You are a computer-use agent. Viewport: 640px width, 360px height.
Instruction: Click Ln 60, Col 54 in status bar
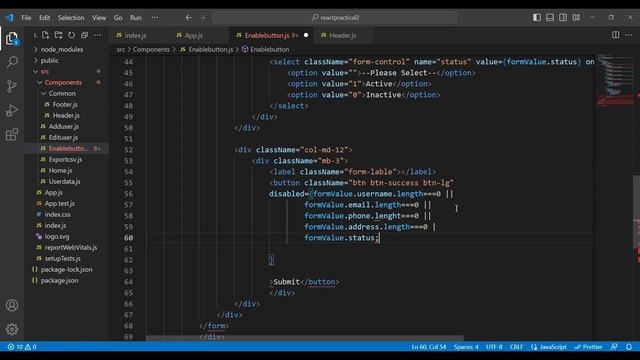tap(428, 347)
